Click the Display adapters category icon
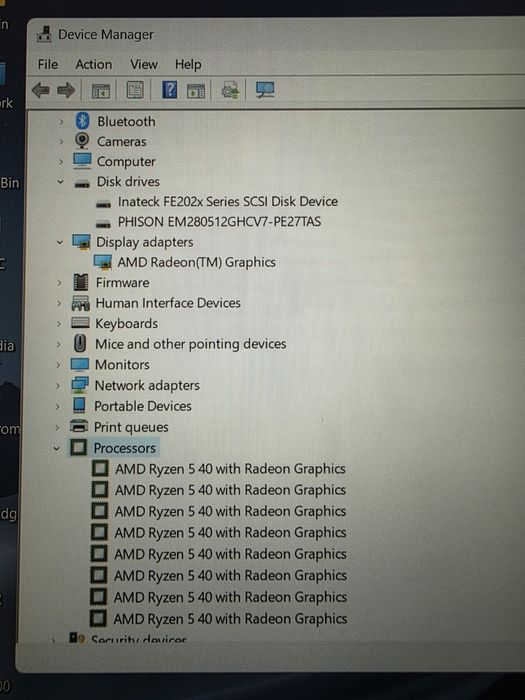Image resolution: width=525 pixels, height=700 pixels. click(x=82, y=242)
